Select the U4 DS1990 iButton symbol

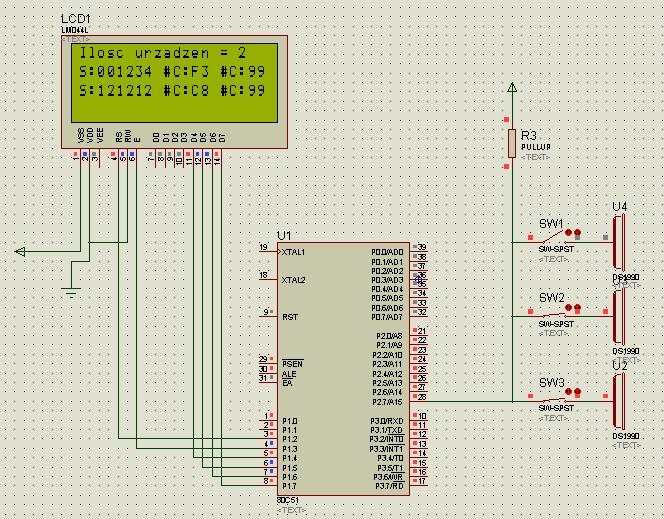click(619, 243)
